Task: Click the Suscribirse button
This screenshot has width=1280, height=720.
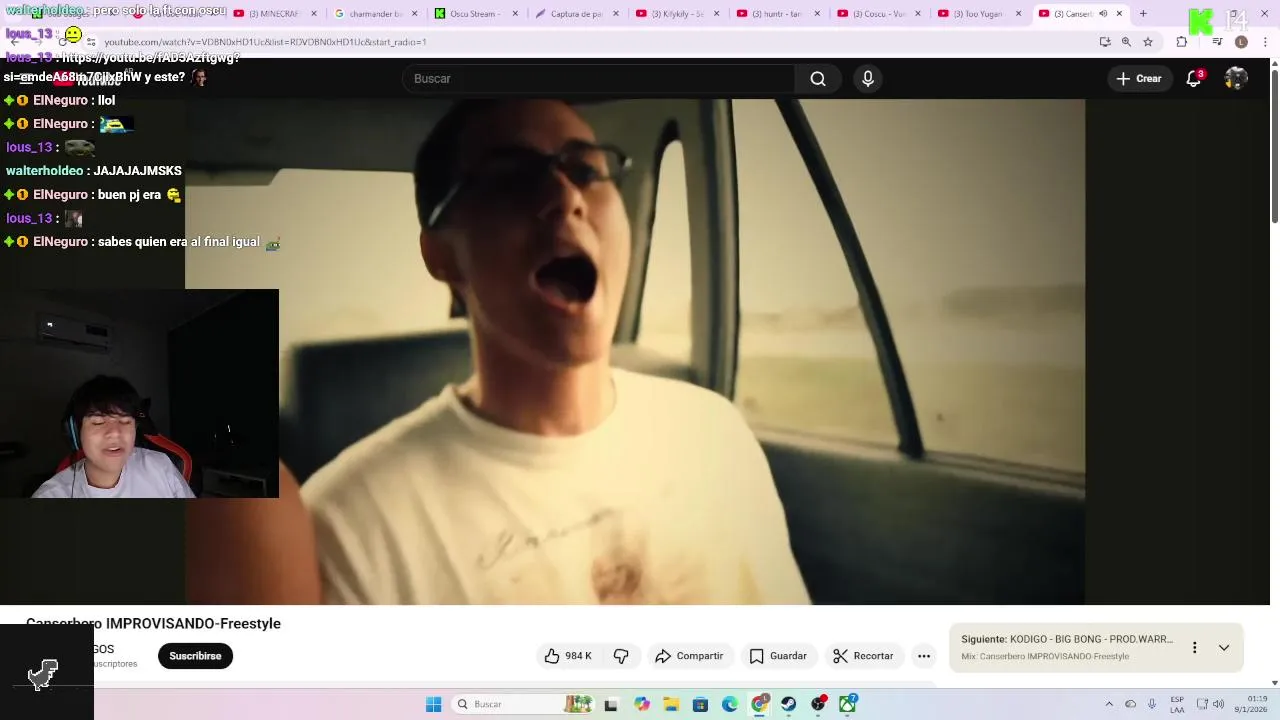Action: coord(195,656)
